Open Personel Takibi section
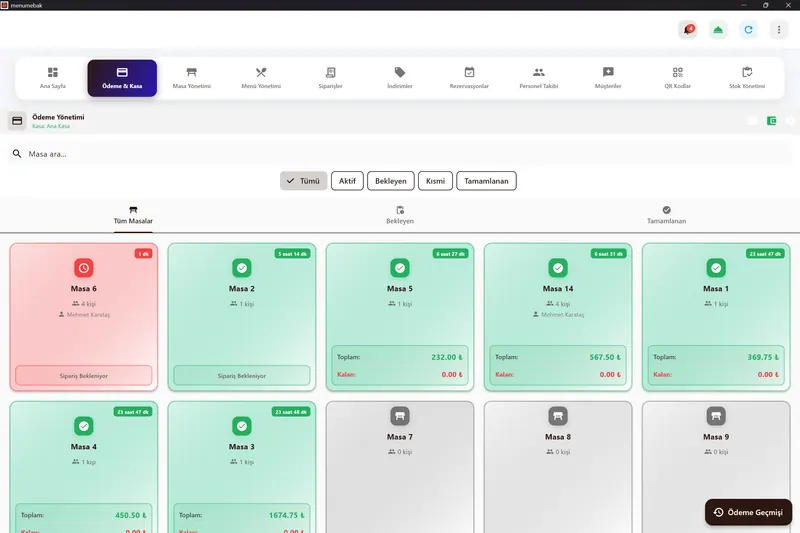The height and width of the screenshot is (533, 800). click(x=538, y=78)
